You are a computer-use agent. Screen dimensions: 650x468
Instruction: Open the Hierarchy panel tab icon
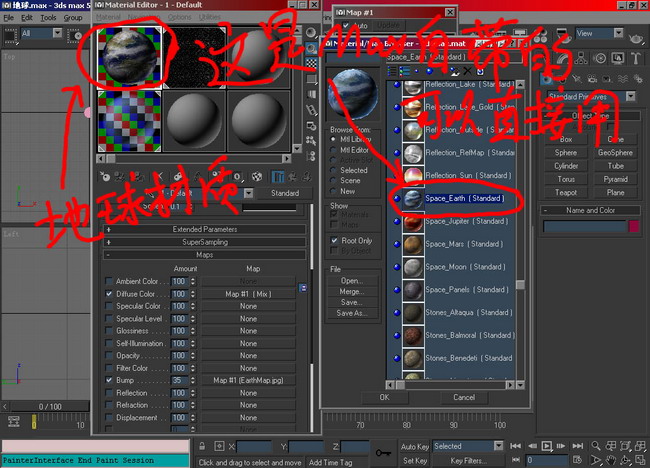point(581,58)
